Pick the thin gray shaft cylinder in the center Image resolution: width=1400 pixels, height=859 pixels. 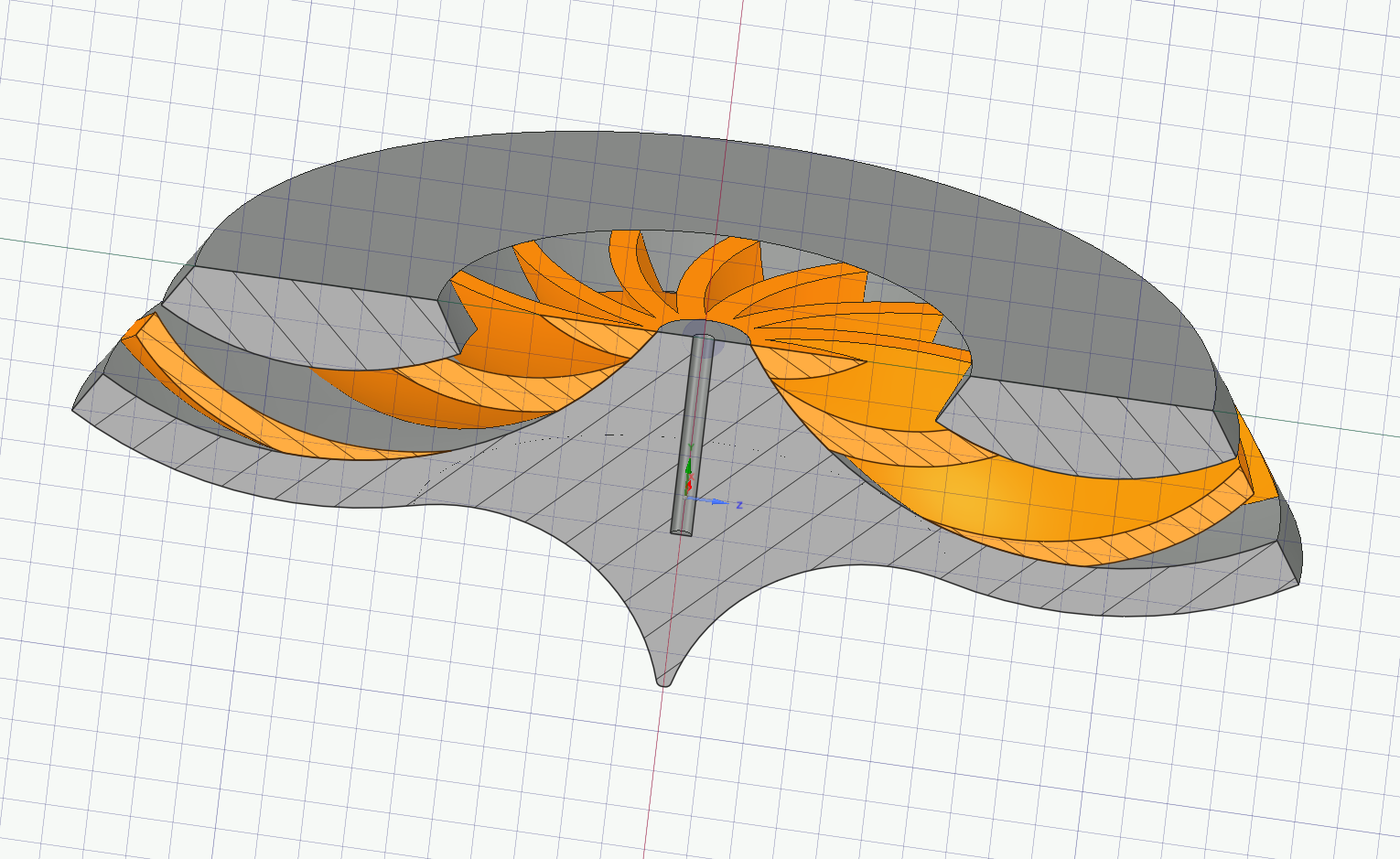tap(692, 435)
